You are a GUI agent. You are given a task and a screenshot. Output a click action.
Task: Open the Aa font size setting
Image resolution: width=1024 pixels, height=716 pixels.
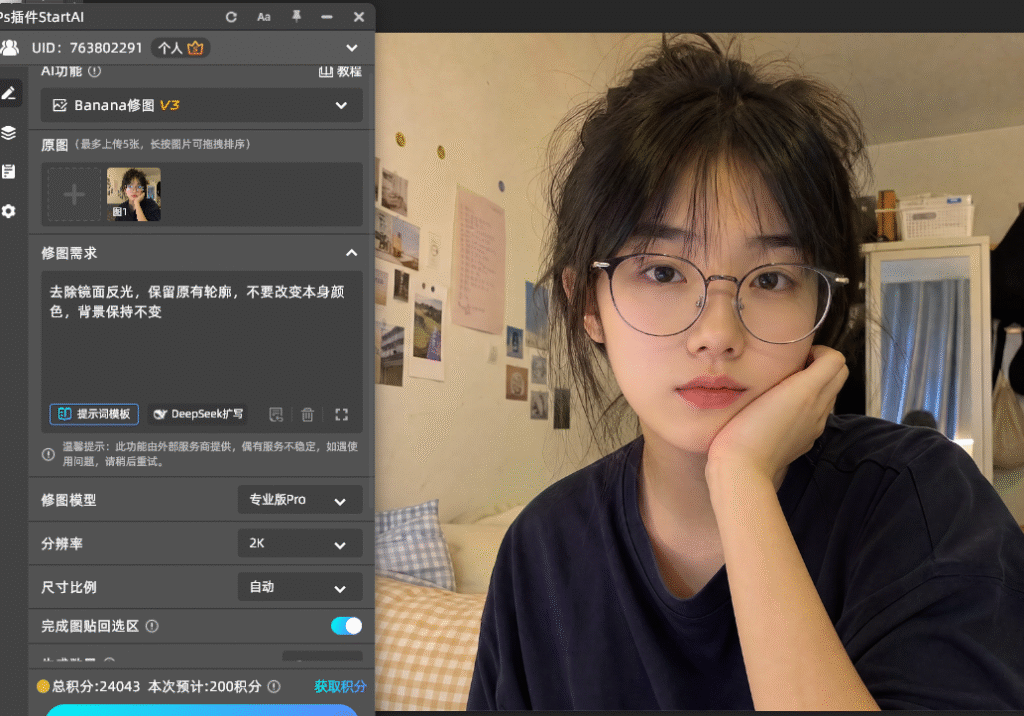[x=264, y=17]
